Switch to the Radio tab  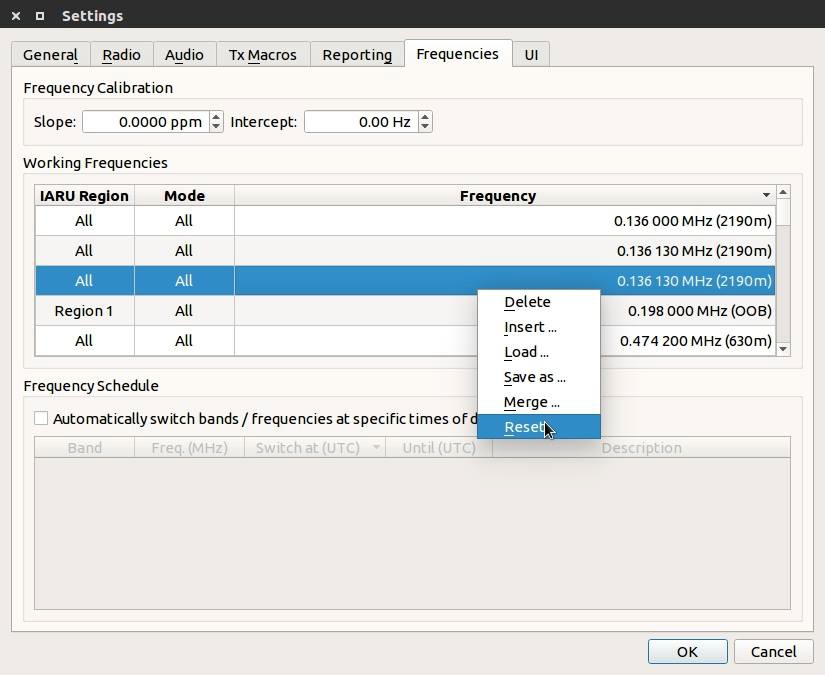click(x=121, y=55)
